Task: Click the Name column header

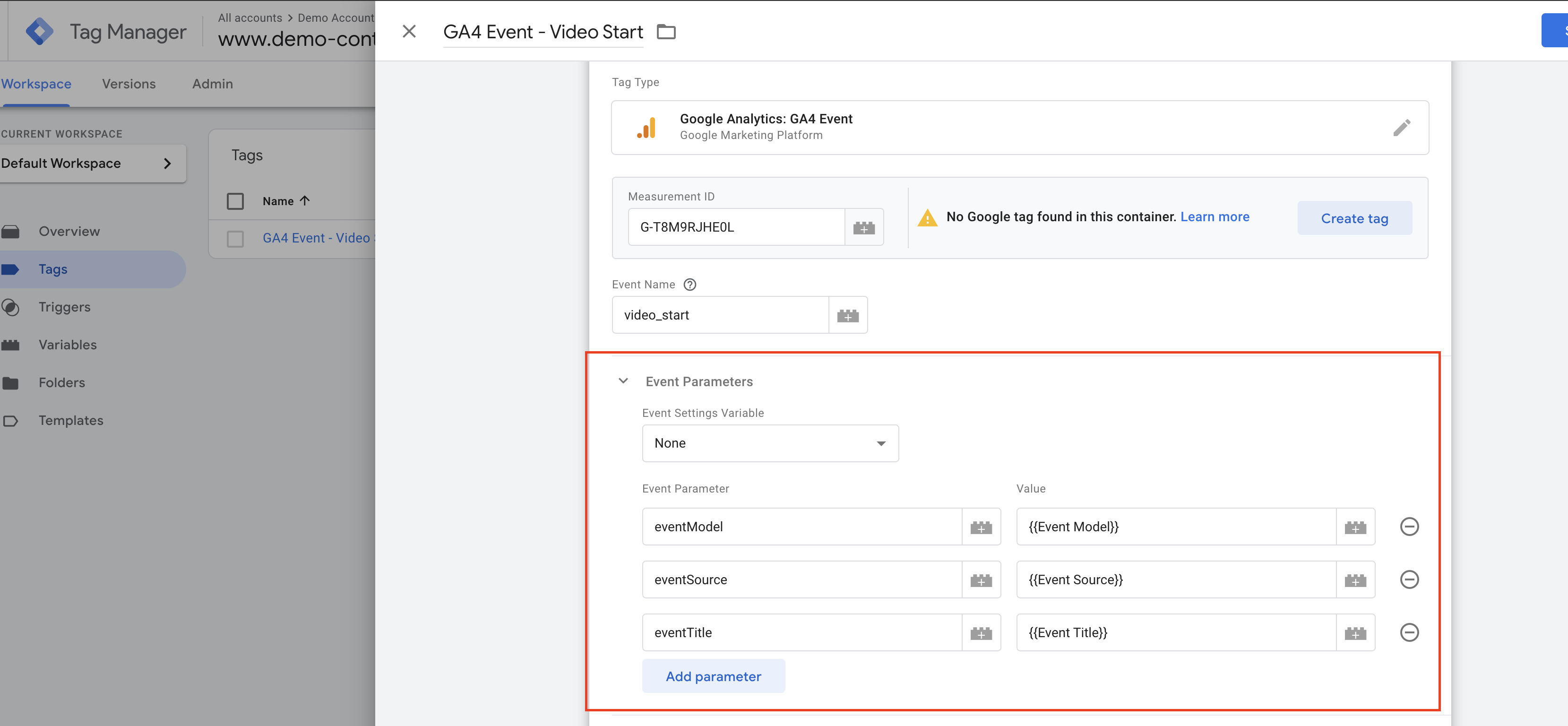Action: (x=278, y=201)
